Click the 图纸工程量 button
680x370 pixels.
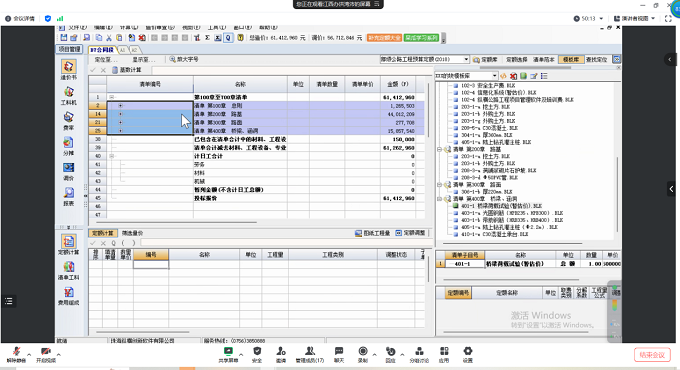coord(373,233)
